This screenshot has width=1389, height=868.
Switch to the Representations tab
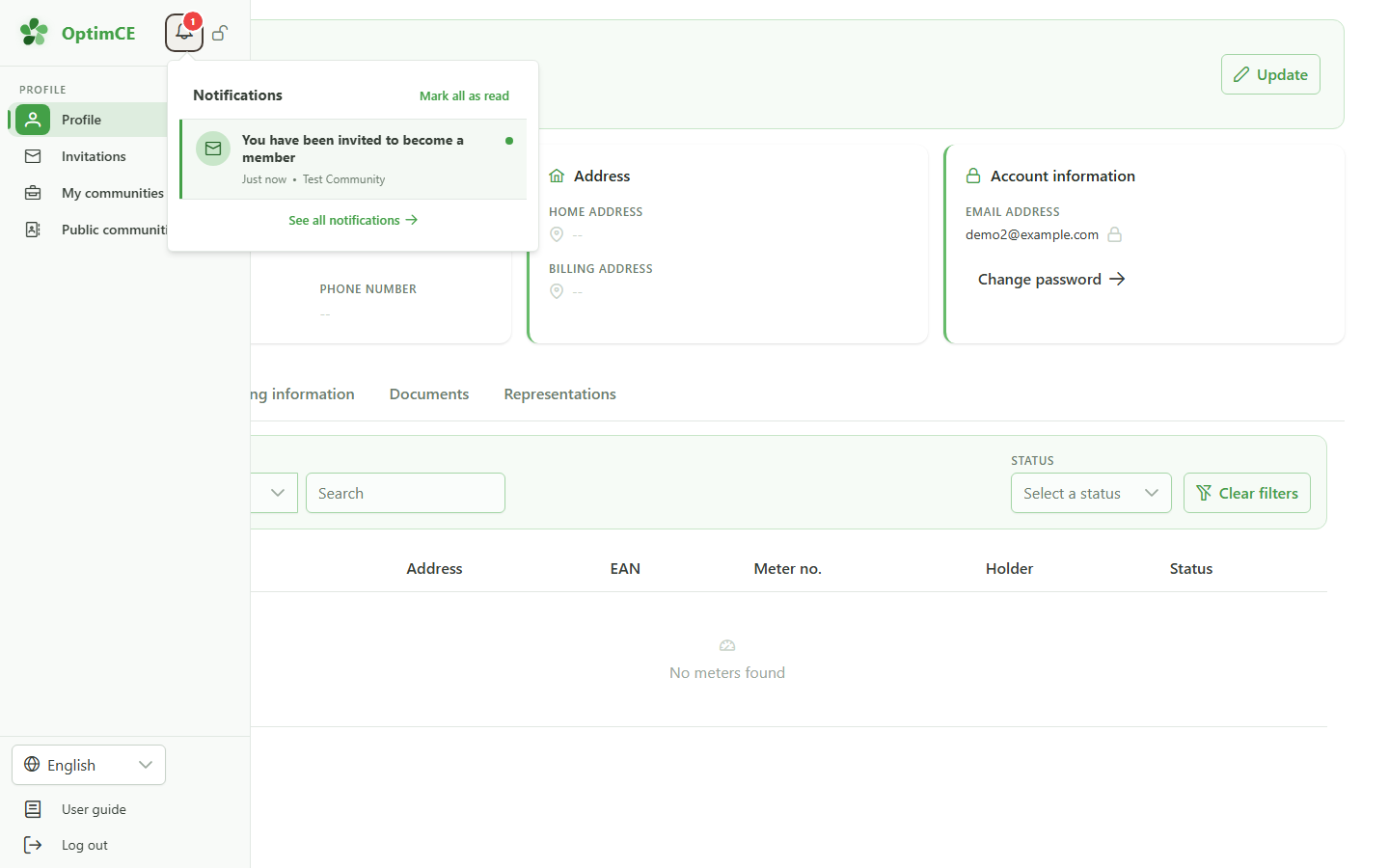click(559, 393)
